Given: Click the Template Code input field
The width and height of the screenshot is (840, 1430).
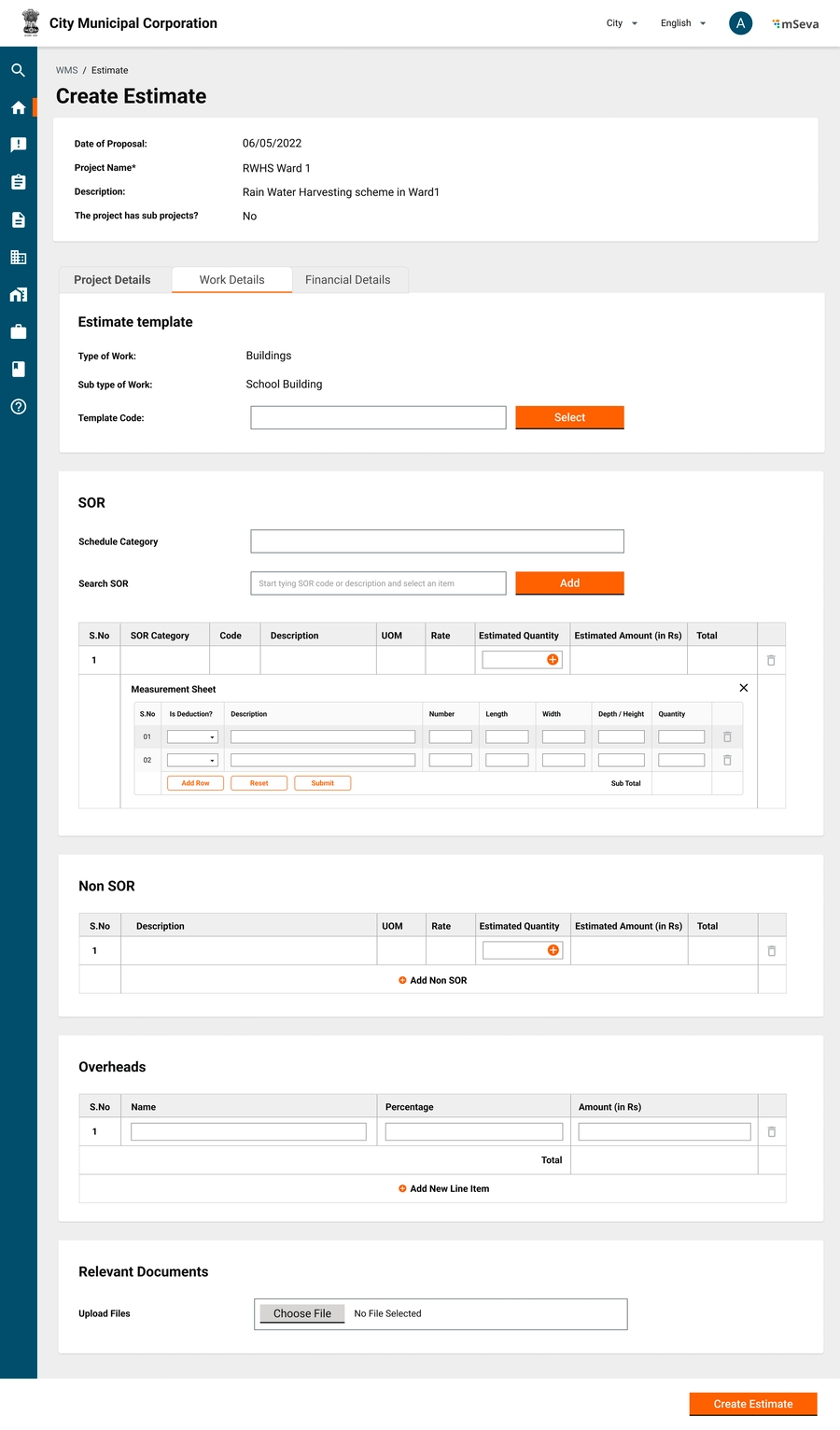Looking at the screenshot, I should click(378, 417).
